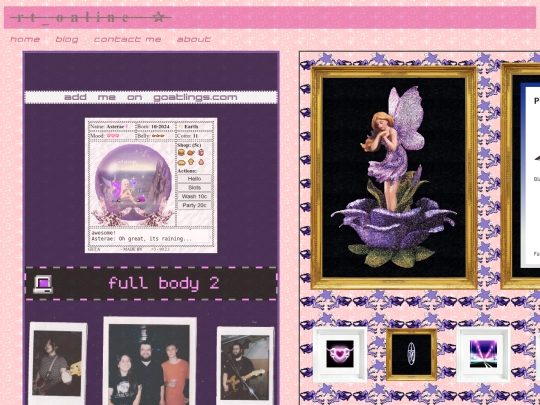Click the pet name Asterae
Screen dimensions: 540x405
[x=115, y=127]
